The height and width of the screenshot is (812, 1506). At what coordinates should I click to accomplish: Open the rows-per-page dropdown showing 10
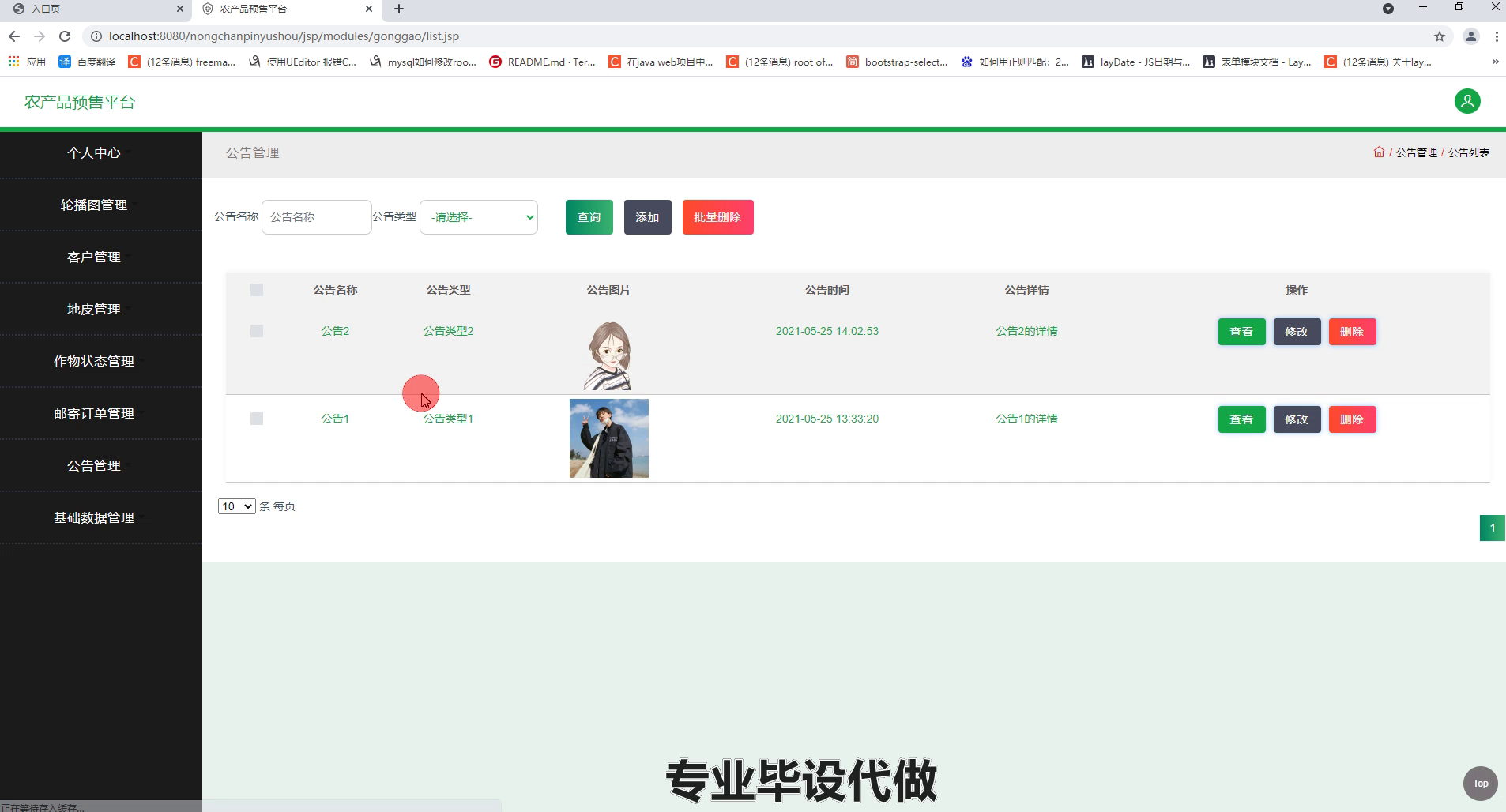pyautogui.click(x=236, y=506)
